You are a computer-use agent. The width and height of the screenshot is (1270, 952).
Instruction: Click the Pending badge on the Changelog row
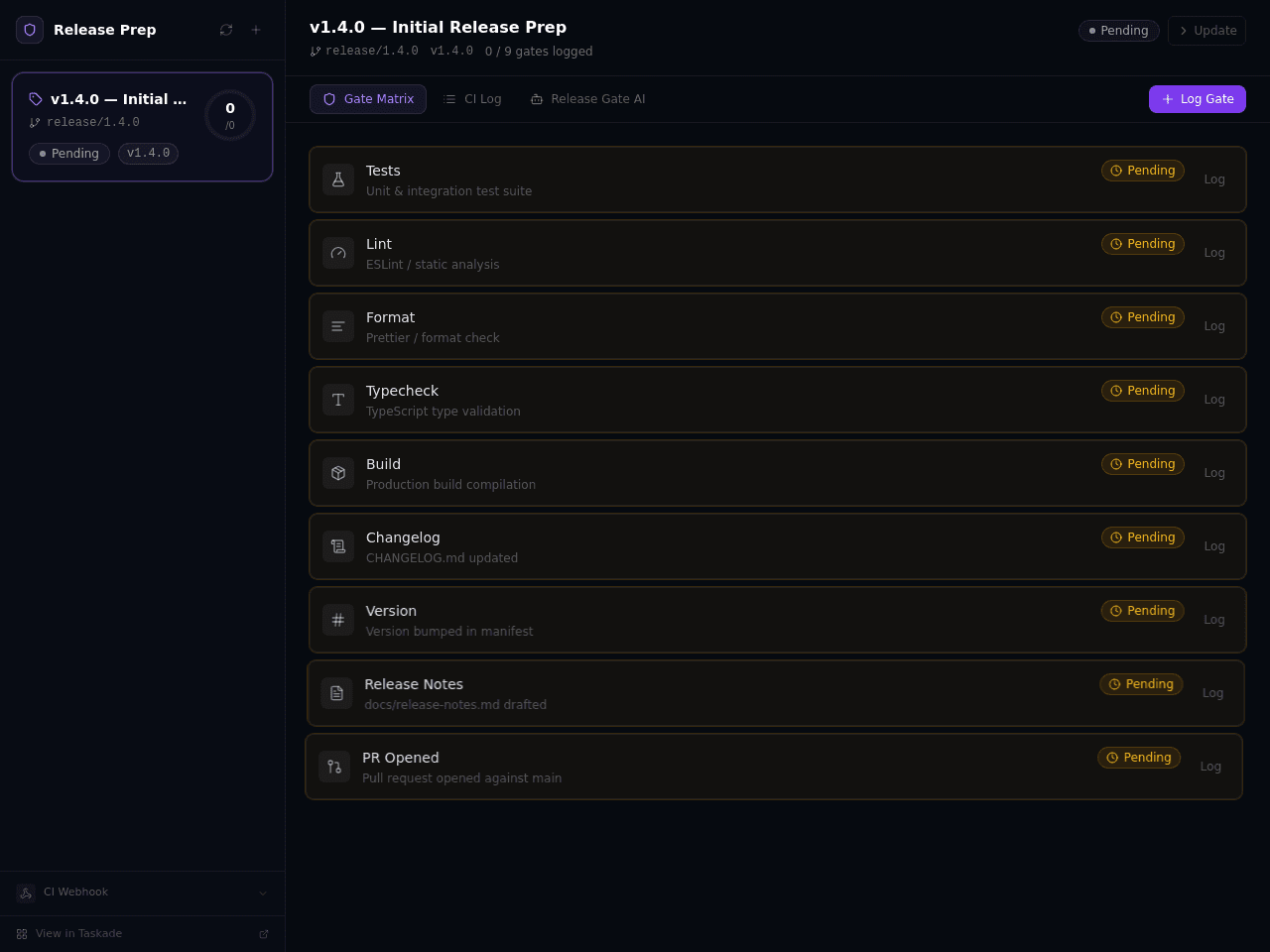coord(1143,537)
